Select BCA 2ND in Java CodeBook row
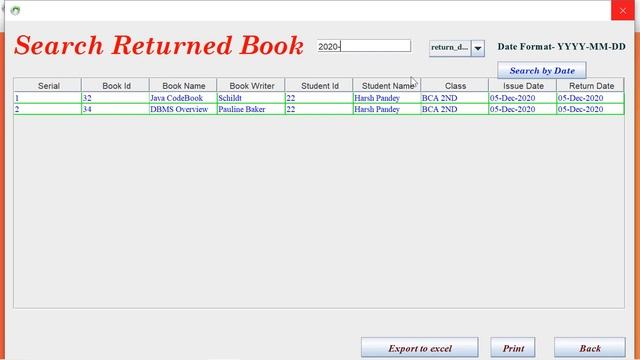The image size is (640, 360). (455, 98)
